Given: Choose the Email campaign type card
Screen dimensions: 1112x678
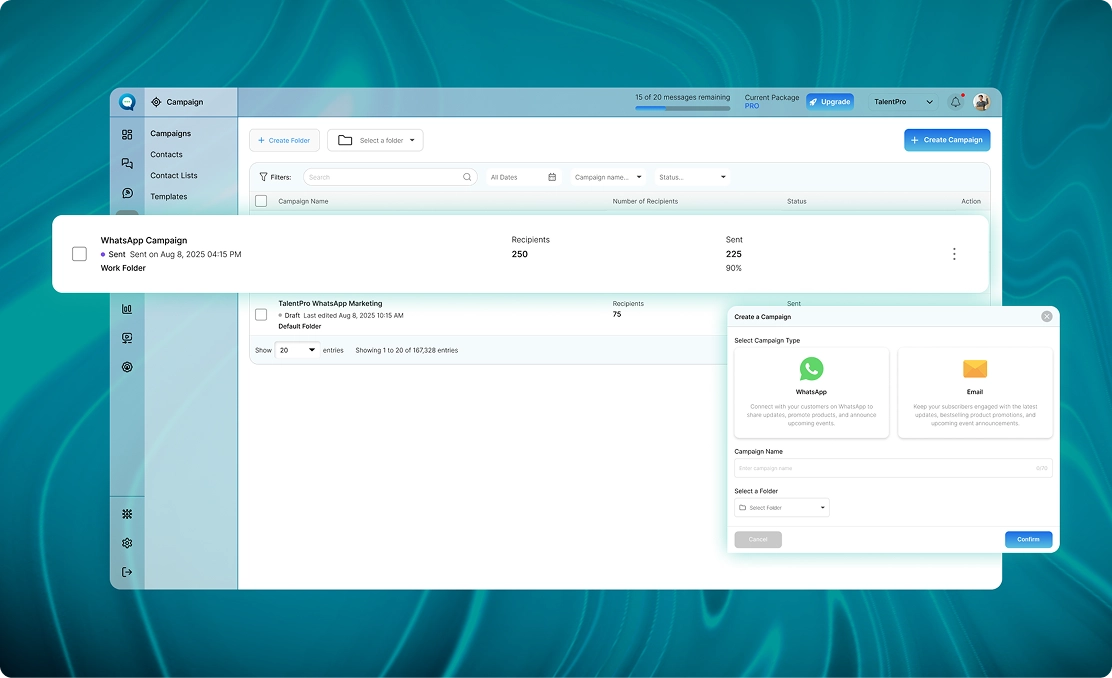Looking at the screenshot, I should [975, 393].
